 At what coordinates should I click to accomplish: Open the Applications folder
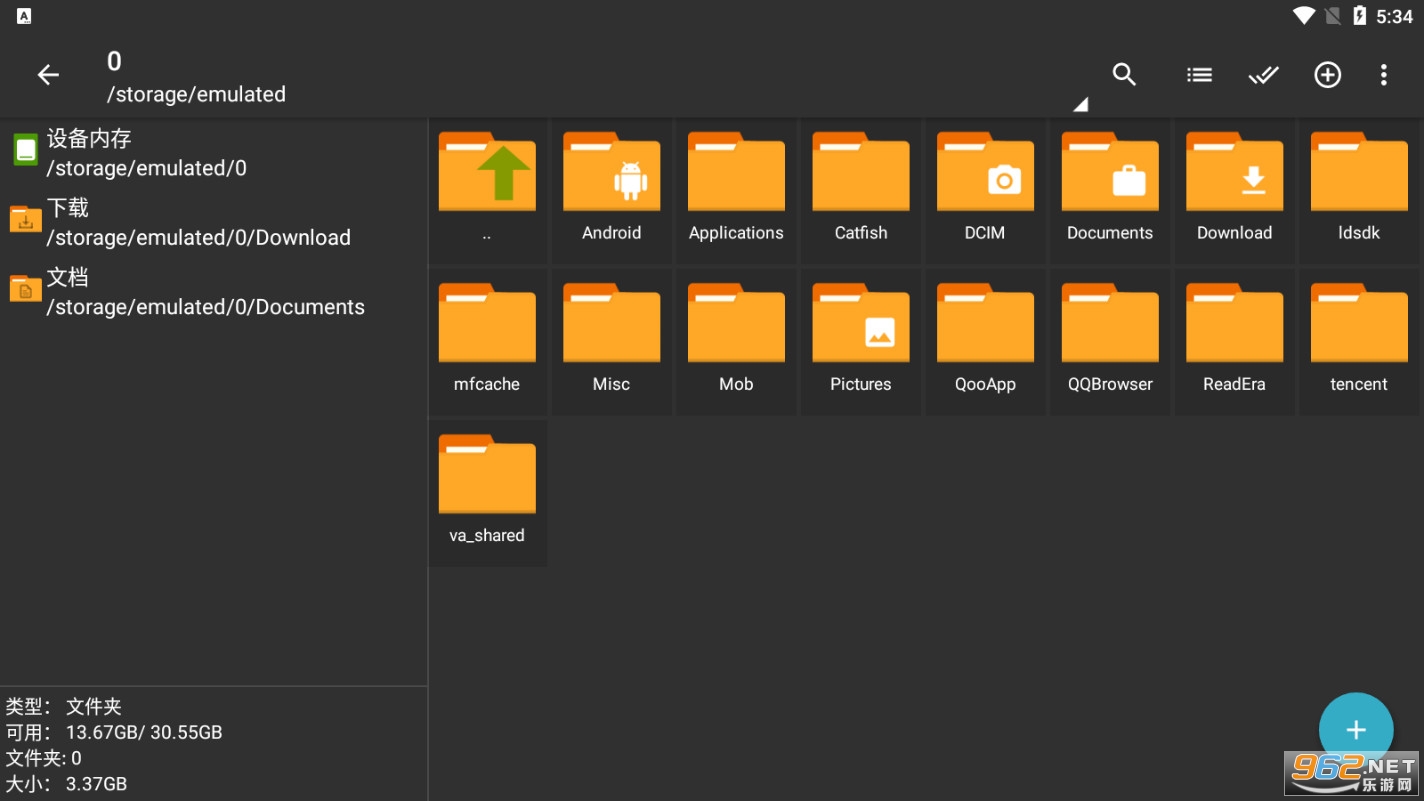coord(736,190)
